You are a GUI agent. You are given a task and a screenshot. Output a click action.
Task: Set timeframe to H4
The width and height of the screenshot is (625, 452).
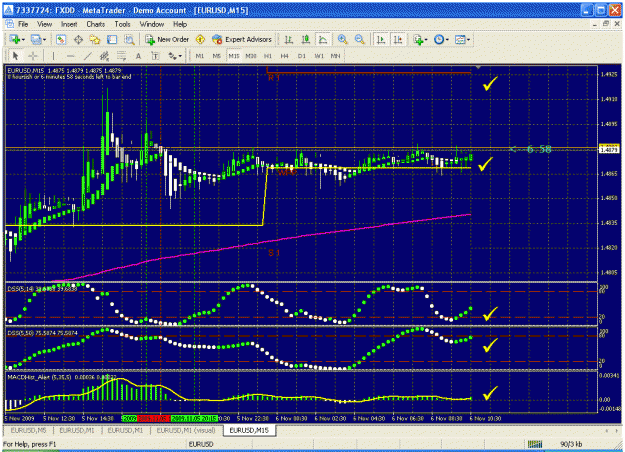pyautogui.click(x=285, y=56)
